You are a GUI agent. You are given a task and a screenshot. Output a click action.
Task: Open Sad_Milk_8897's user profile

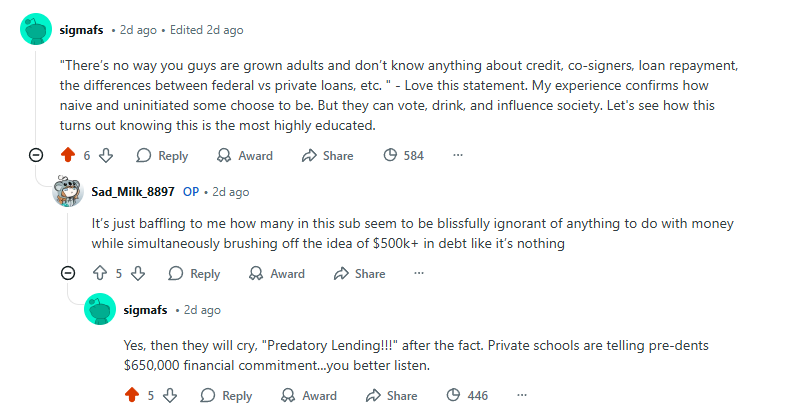pyautogui.click(x=133, y=191)
